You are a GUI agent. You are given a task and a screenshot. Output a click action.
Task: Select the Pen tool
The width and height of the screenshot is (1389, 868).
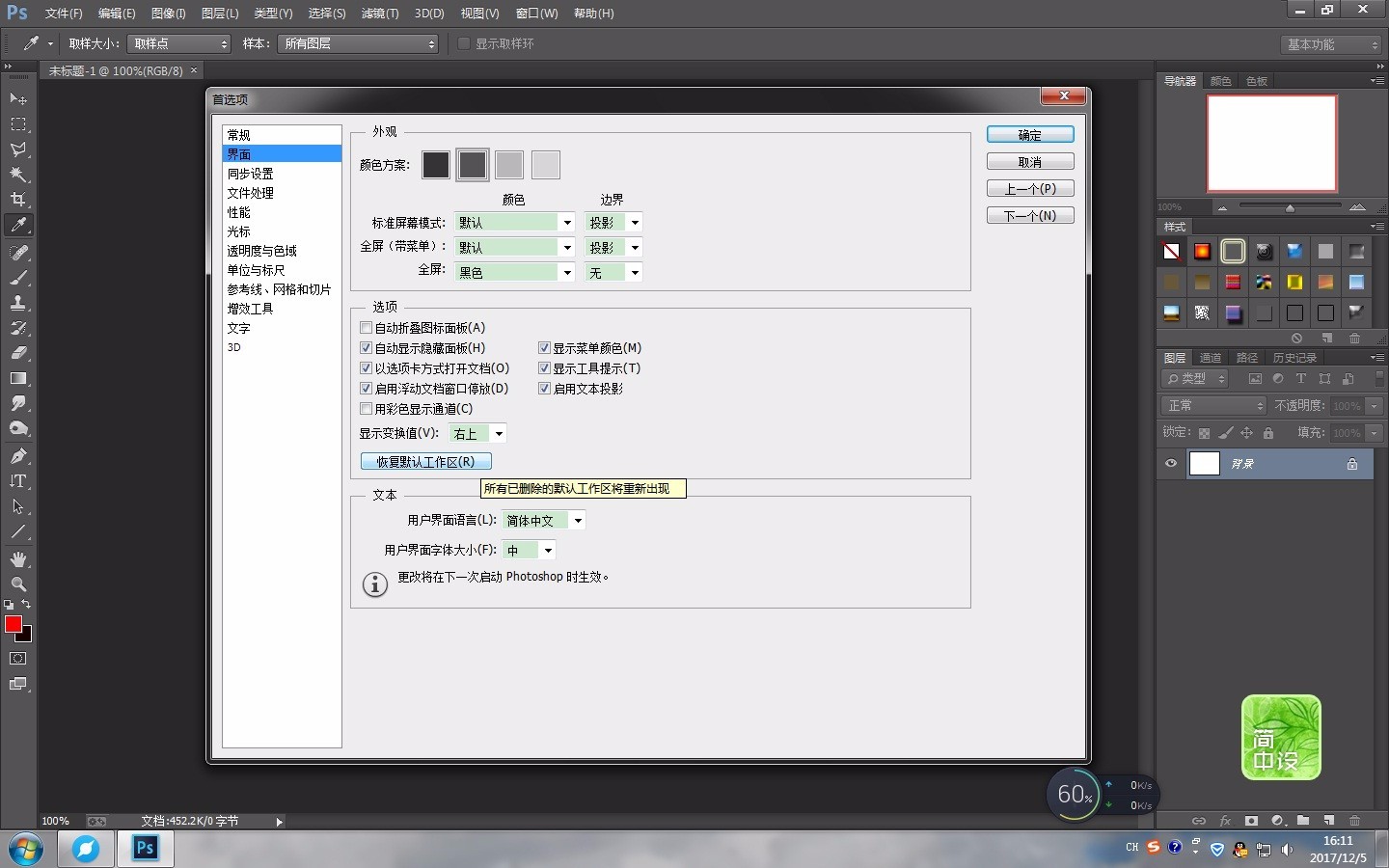click(x=18, y=456)
